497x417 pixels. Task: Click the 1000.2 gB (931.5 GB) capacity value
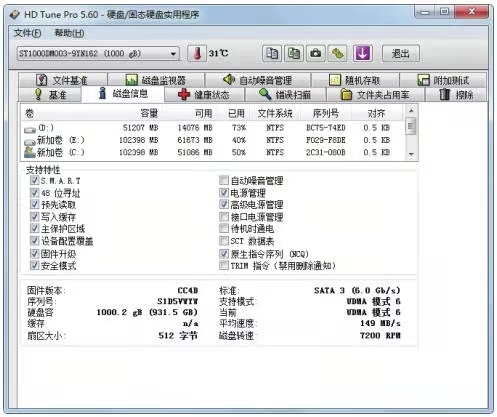[147, 312]
